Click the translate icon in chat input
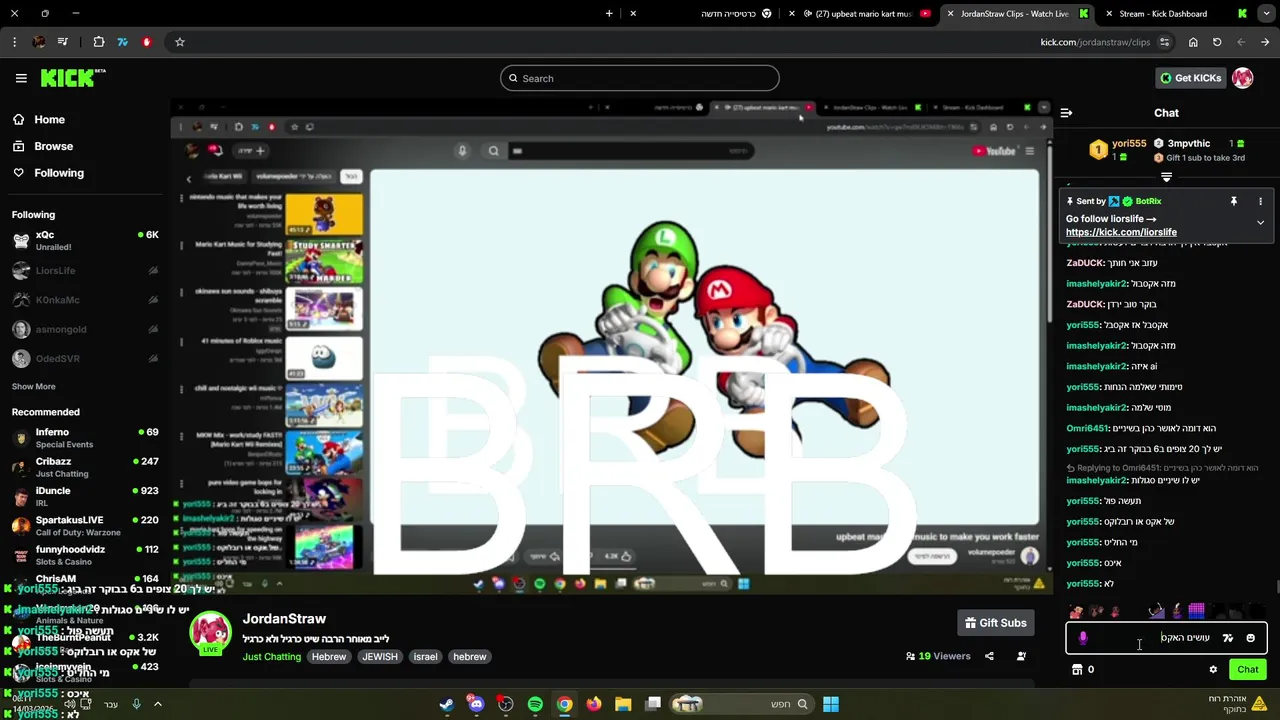Viewport: 1280px width, 720px height. pos(1228,638)
